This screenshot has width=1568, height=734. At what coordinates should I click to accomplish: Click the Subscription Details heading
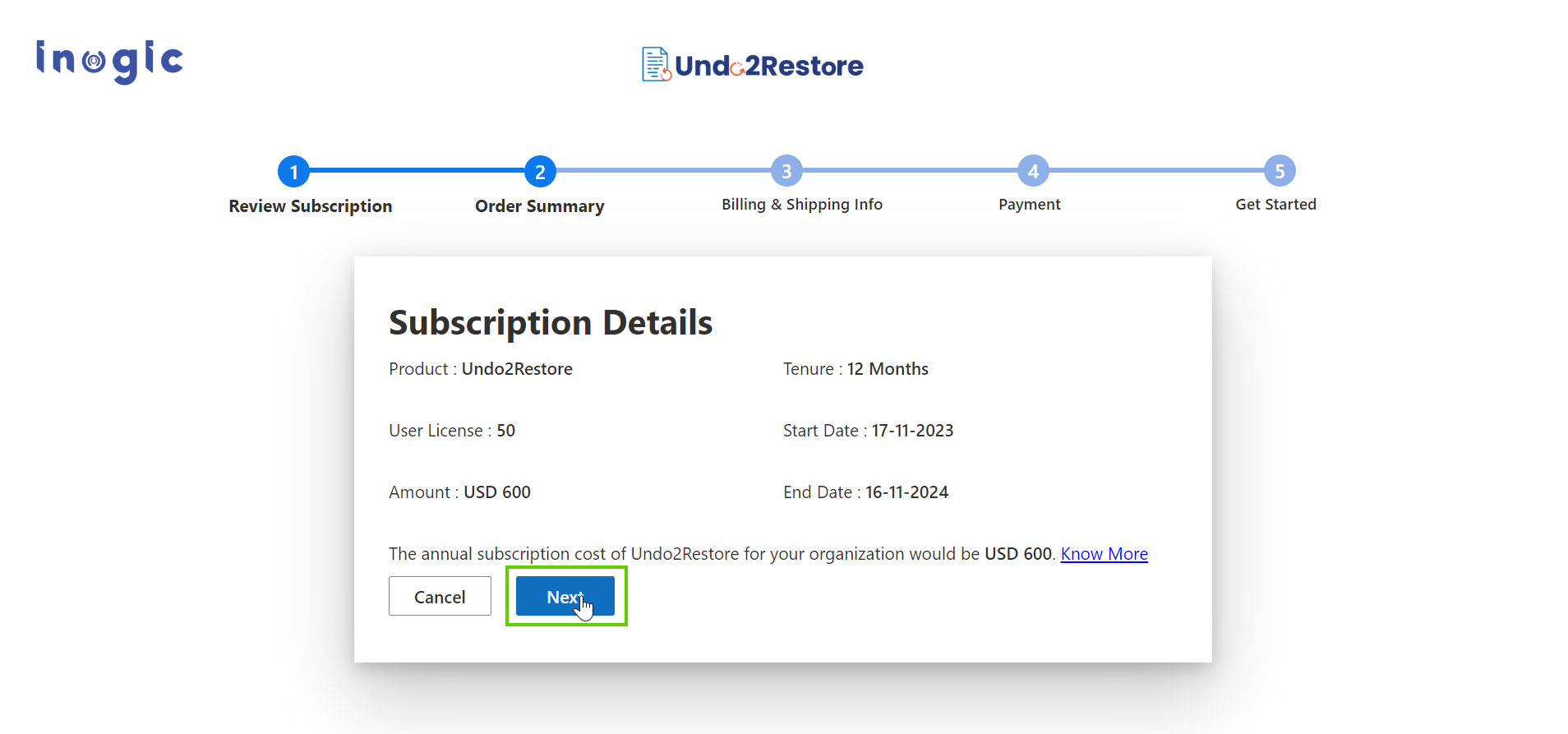tap(550, 322)
